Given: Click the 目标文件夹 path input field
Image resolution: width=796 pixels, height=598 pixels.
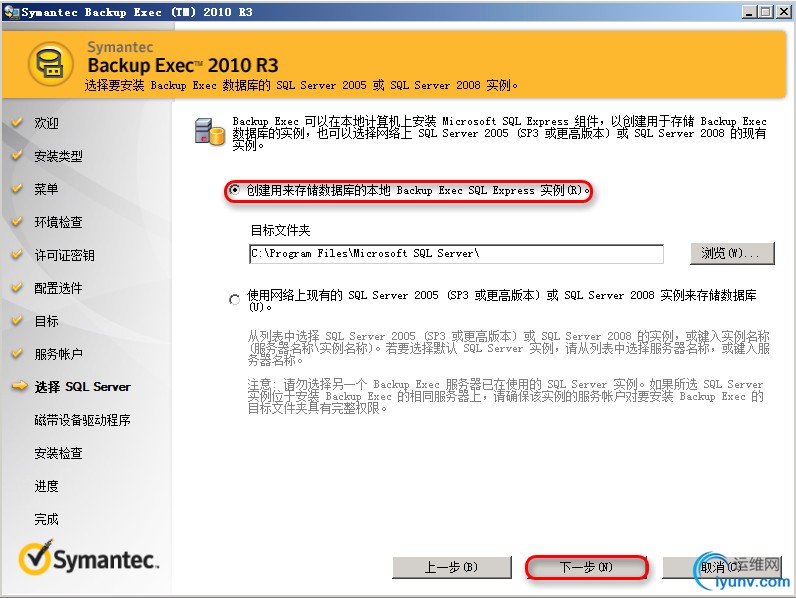Looking at the screenshot, I should [x=456, y=254].
